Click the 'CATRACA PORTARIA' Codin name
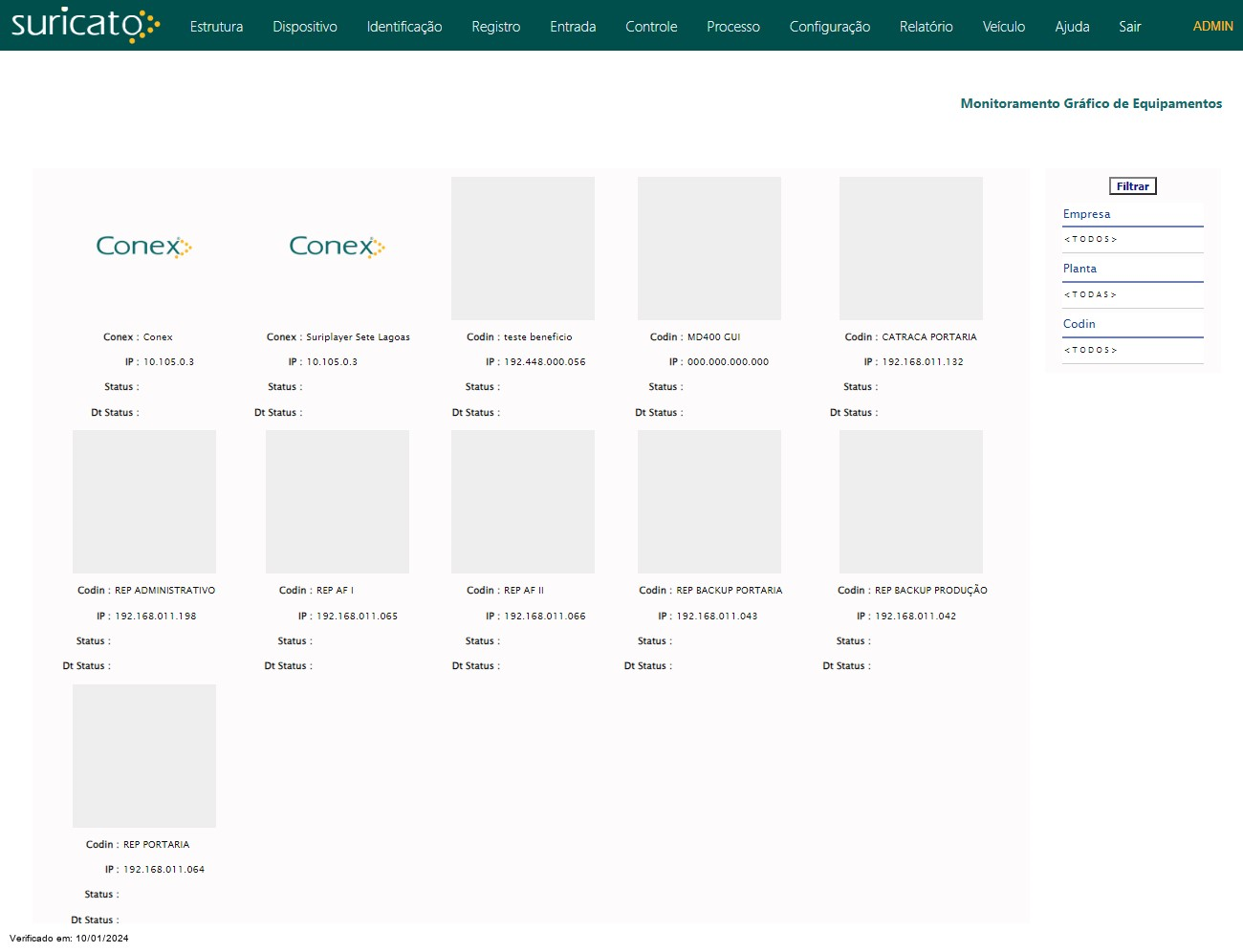Viewport: 1243px width, 952px height. click(929, 337)
